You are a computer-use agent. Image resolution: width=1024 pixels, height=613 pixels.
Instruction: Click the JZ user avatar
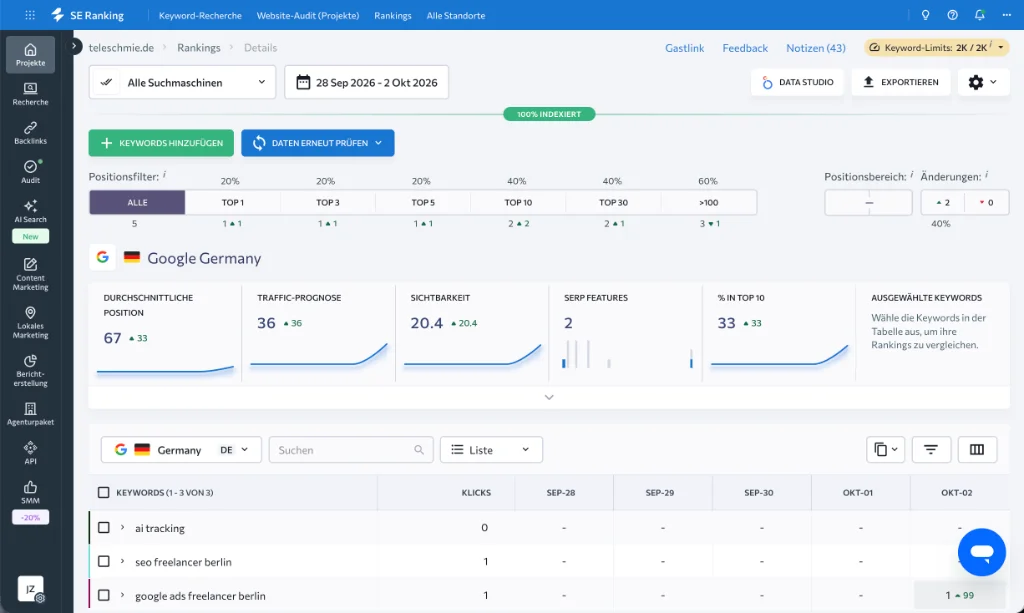(31, 589)
